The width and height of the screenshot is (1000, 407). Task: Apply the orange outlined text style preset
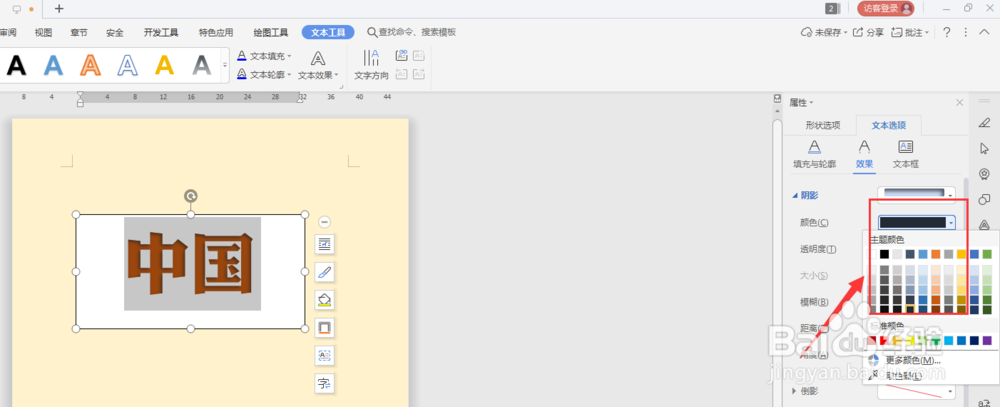[91, 65]
